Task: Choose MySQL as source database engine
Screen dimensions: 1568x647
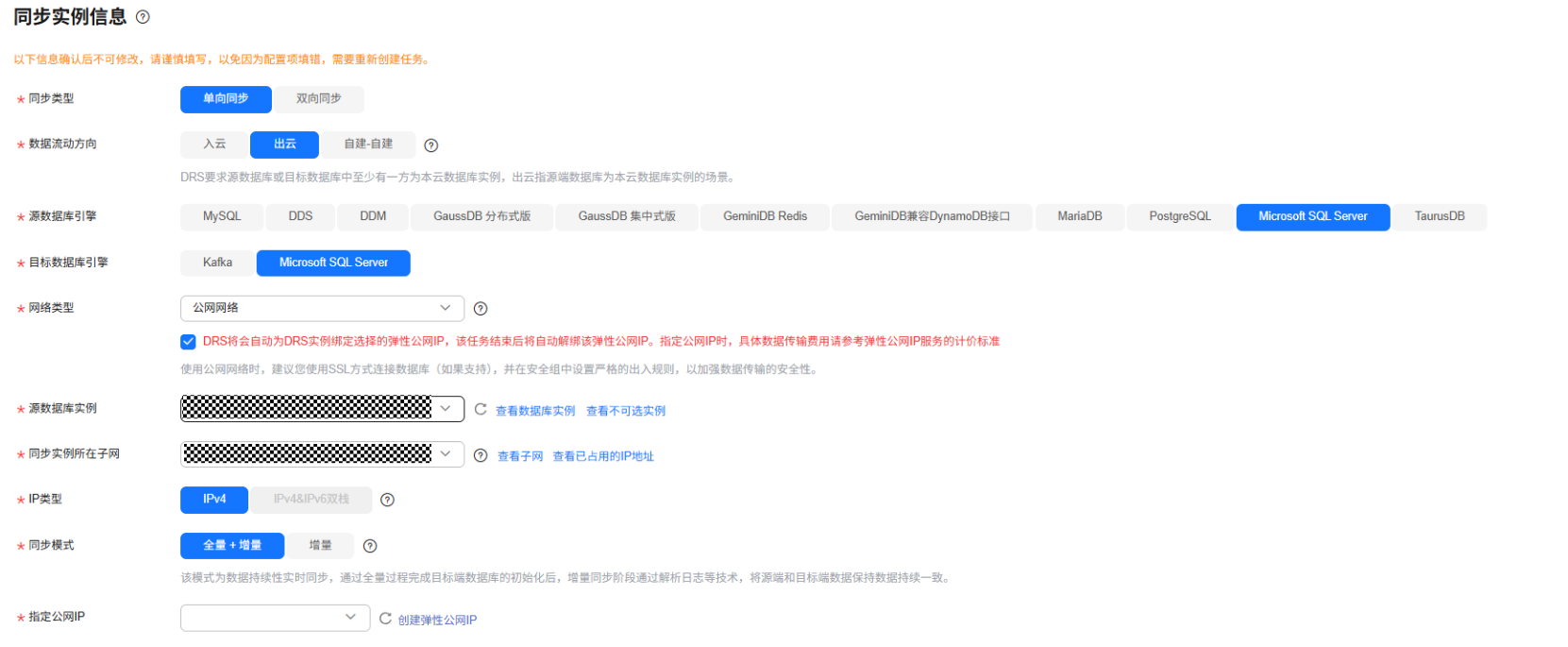Action: [222, 217]
